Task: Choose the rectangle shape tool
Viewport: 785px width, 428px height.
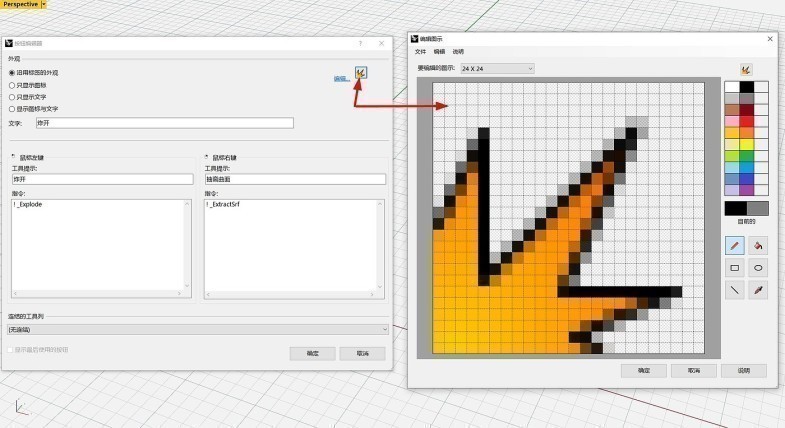Action: pos(735,268)
